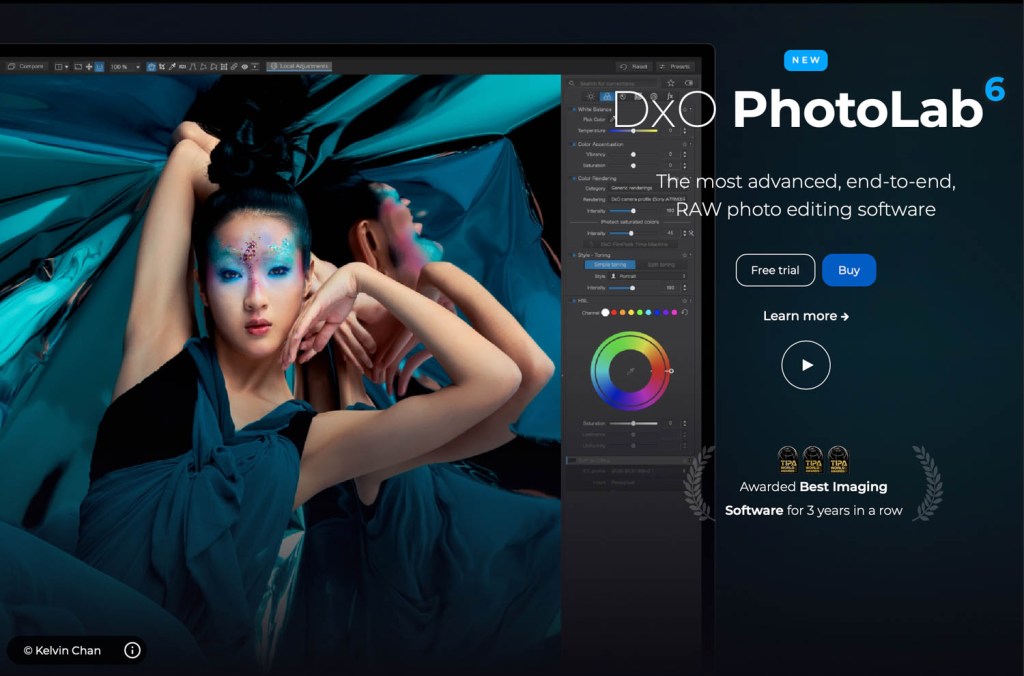Click the Compare button in the toolbar
The height and width of the screenshot is (676, 1024).
tap(25, 66)
